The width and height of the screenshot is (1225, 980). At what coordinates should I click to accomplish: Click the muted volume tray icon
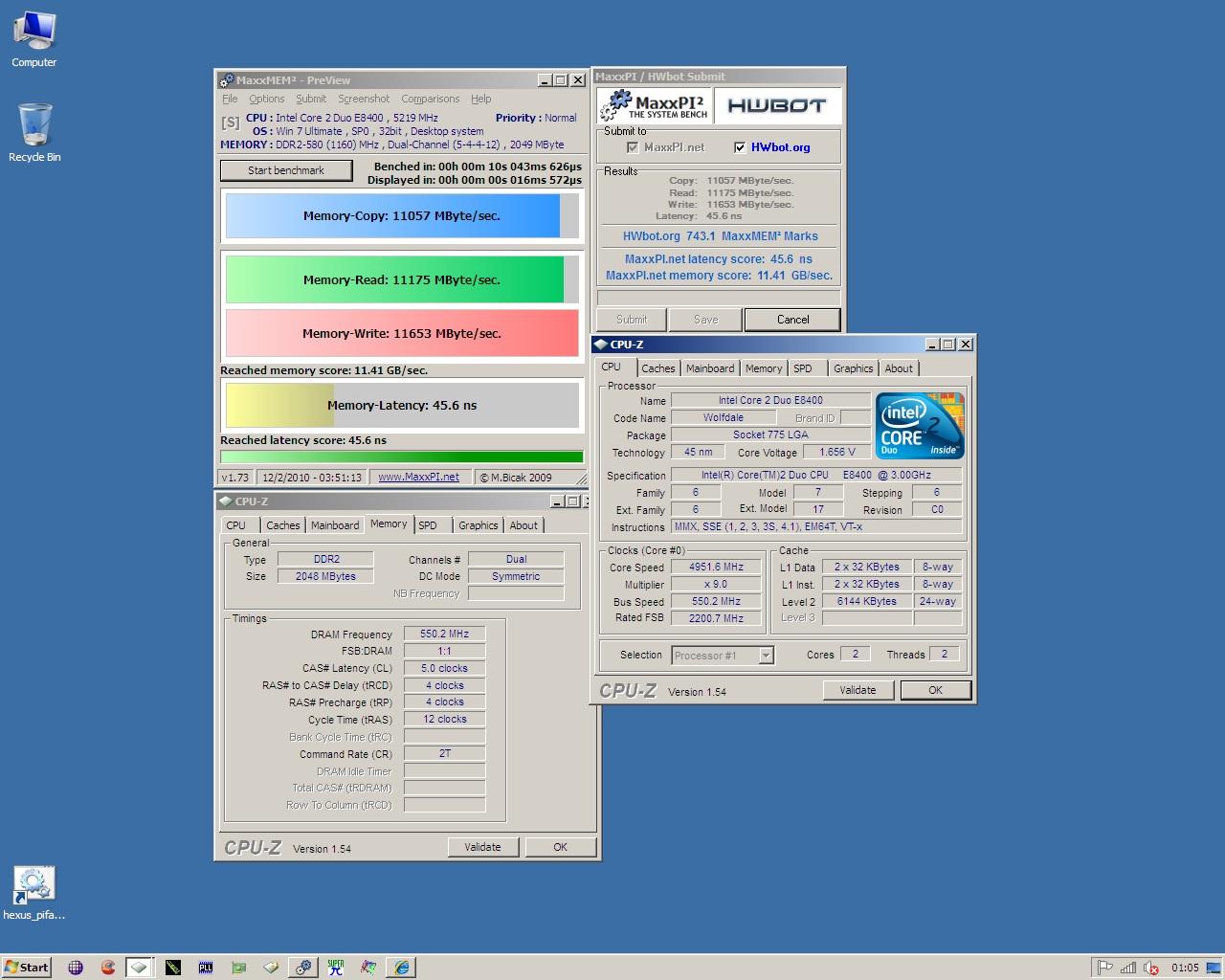(x=1151, y=968)
